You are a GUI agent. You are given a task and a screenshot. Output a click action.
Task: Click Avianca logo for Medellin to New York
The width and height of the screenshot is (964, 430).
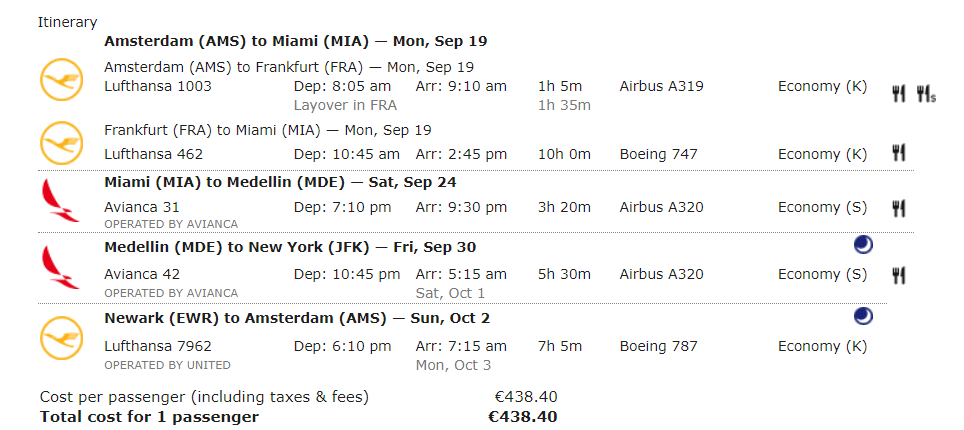[60, 267]
